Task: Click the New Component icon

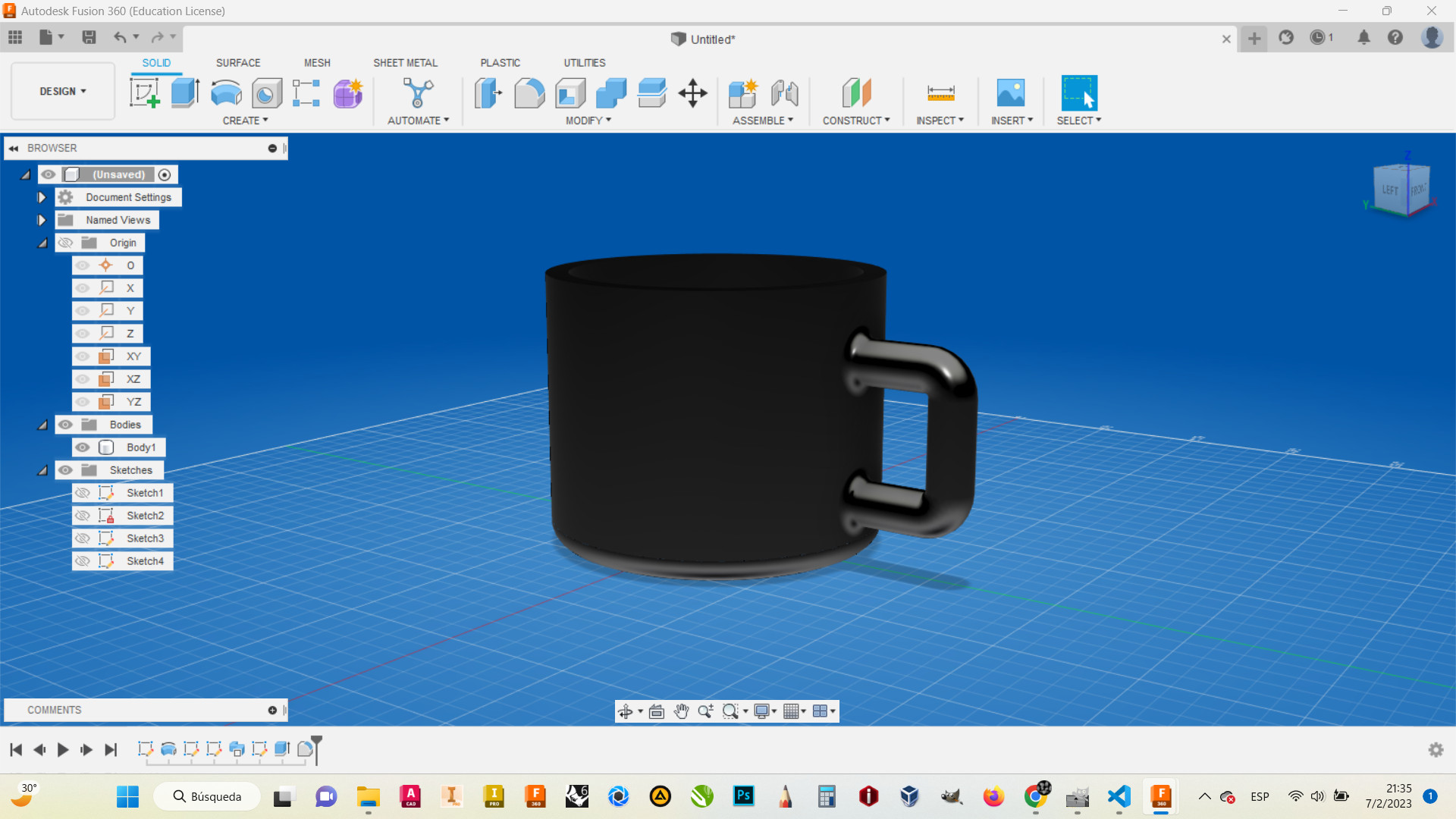Action: pos(742,93)
